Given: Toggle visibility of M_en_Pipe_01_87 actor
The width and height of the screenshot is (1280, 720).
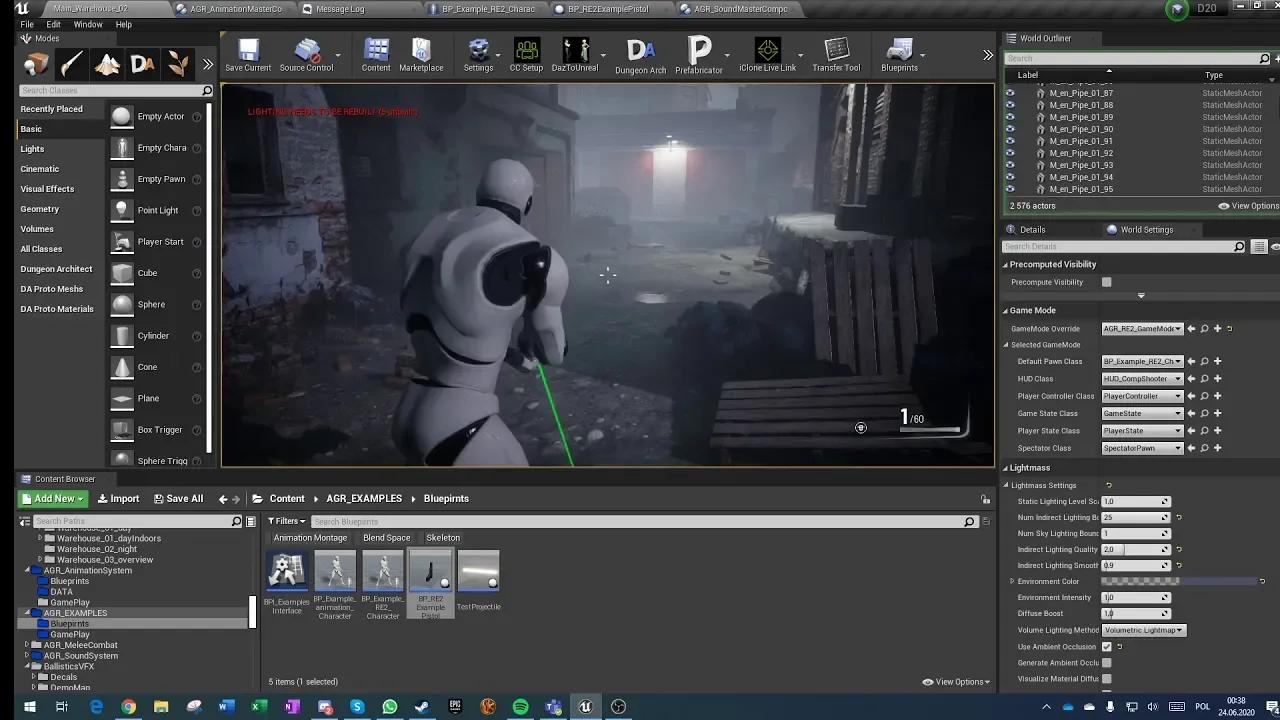Looking at the screenshot, I should (x=1009, y=92).
